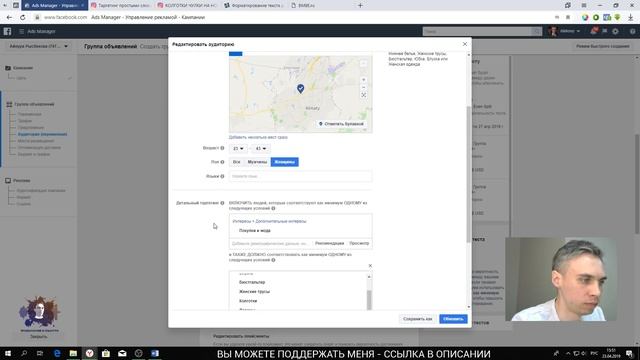The width and height of the screenshot is (640, 360).
Task: Open minimum age dropdown showing 23
Action: point(238,149)
